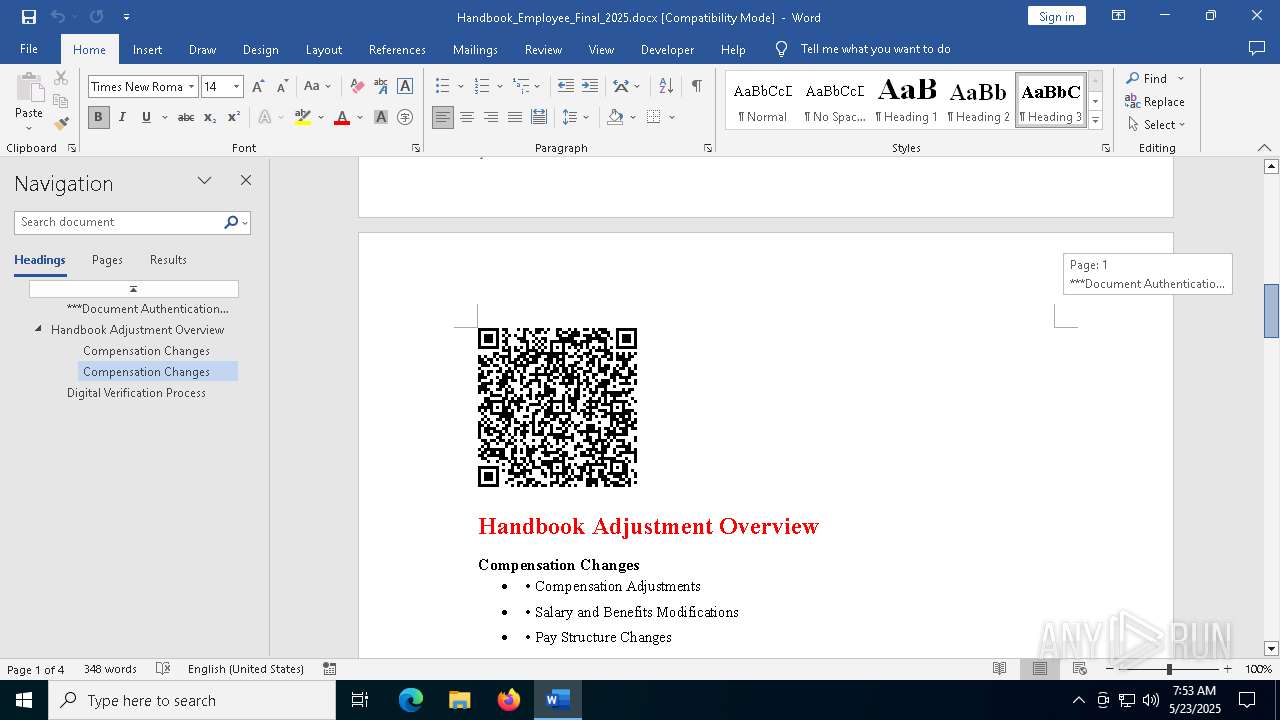Select Digital Verification Process heading
1280x720 pixels.
coord(136,393)
